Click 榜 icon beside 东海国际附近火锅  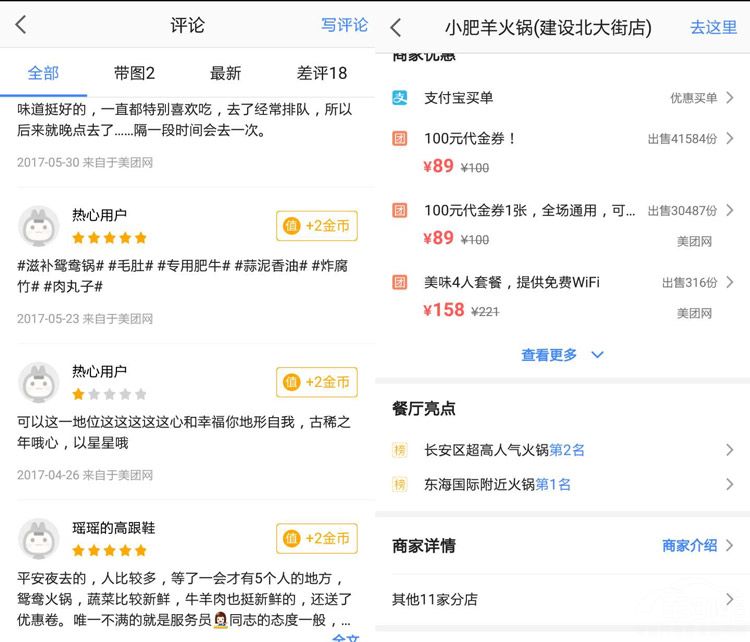coord(400,485)
